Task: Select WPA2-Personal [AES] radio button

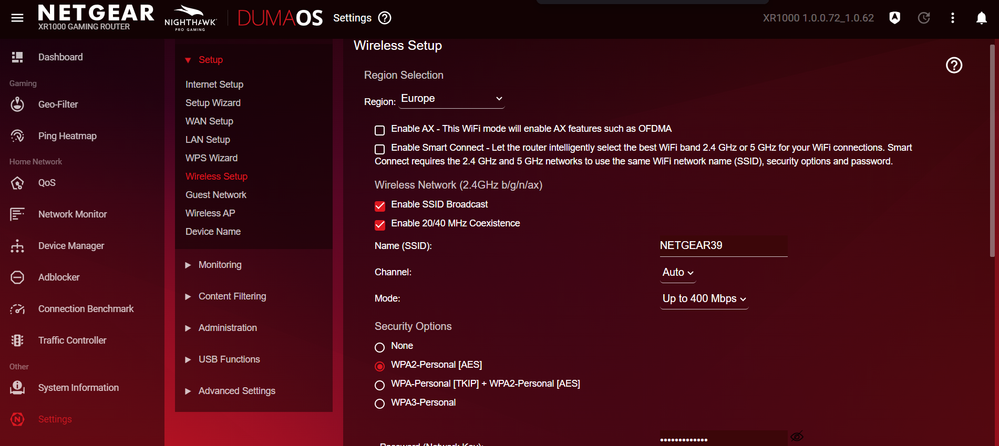Action: (x=380, y=366)
